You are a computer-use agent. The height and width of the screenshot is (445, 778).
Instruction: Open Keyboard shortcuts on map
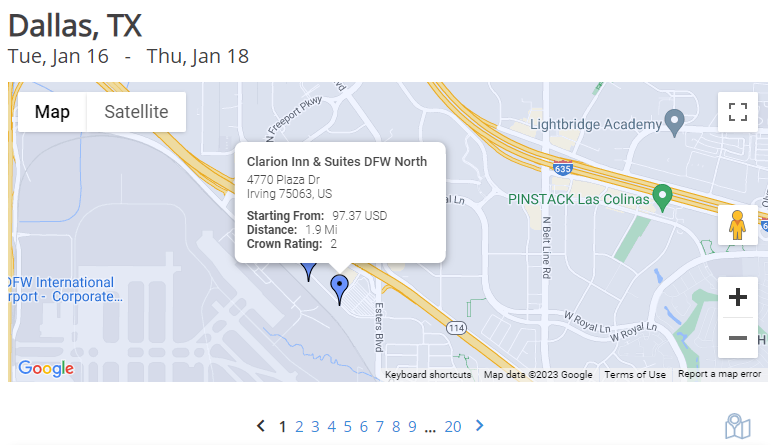(x=428, y=375)
